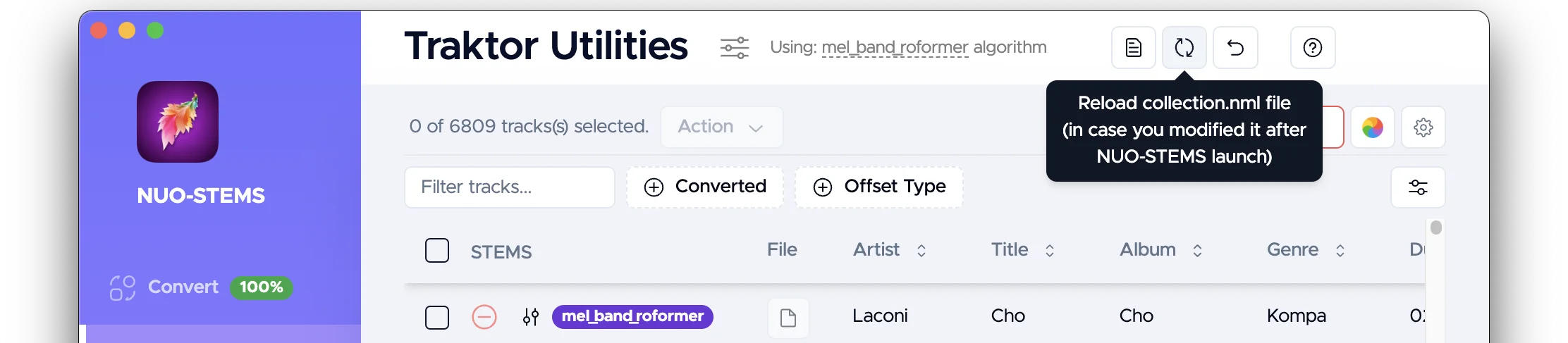Click the mel_band_roformer algorithm link
Image resolution: width=1568 pixels, height=343 pixels.
pyautogui.click(x=895, y=48)
